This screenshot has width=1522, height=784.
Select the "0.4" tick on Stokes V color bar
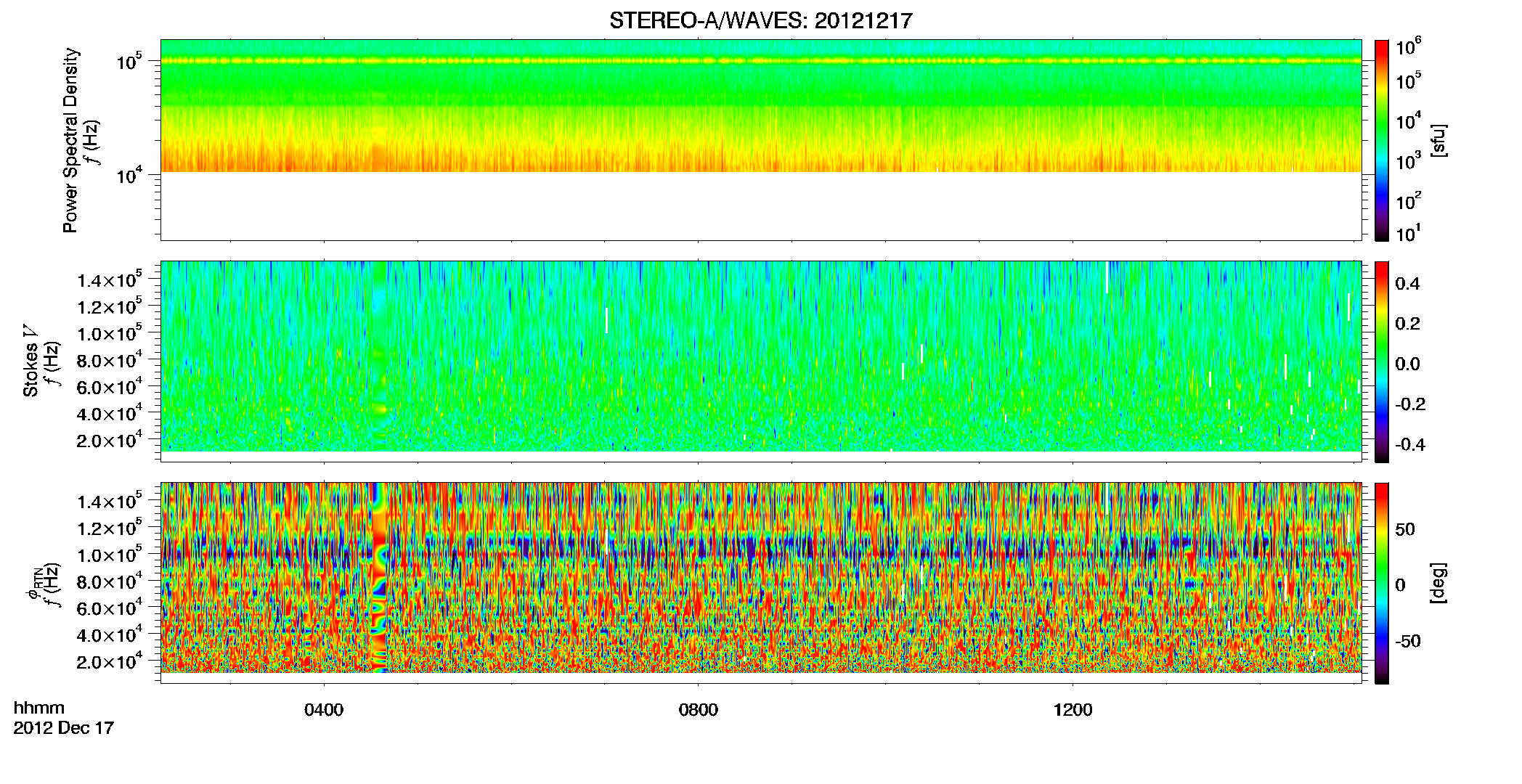coord(1407,283)
